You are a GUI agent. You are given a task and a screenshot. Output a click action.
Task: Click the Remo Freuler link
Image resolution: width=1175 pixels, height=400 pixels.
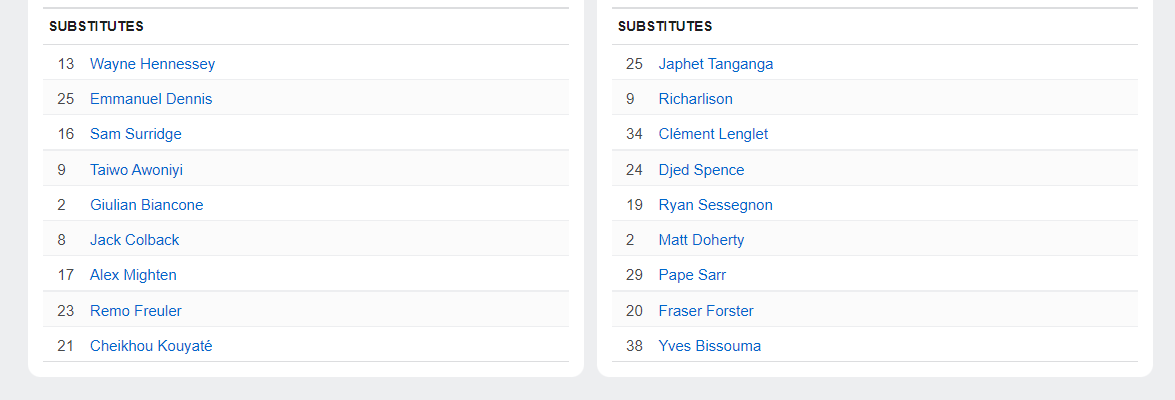[x=136, y=311]
